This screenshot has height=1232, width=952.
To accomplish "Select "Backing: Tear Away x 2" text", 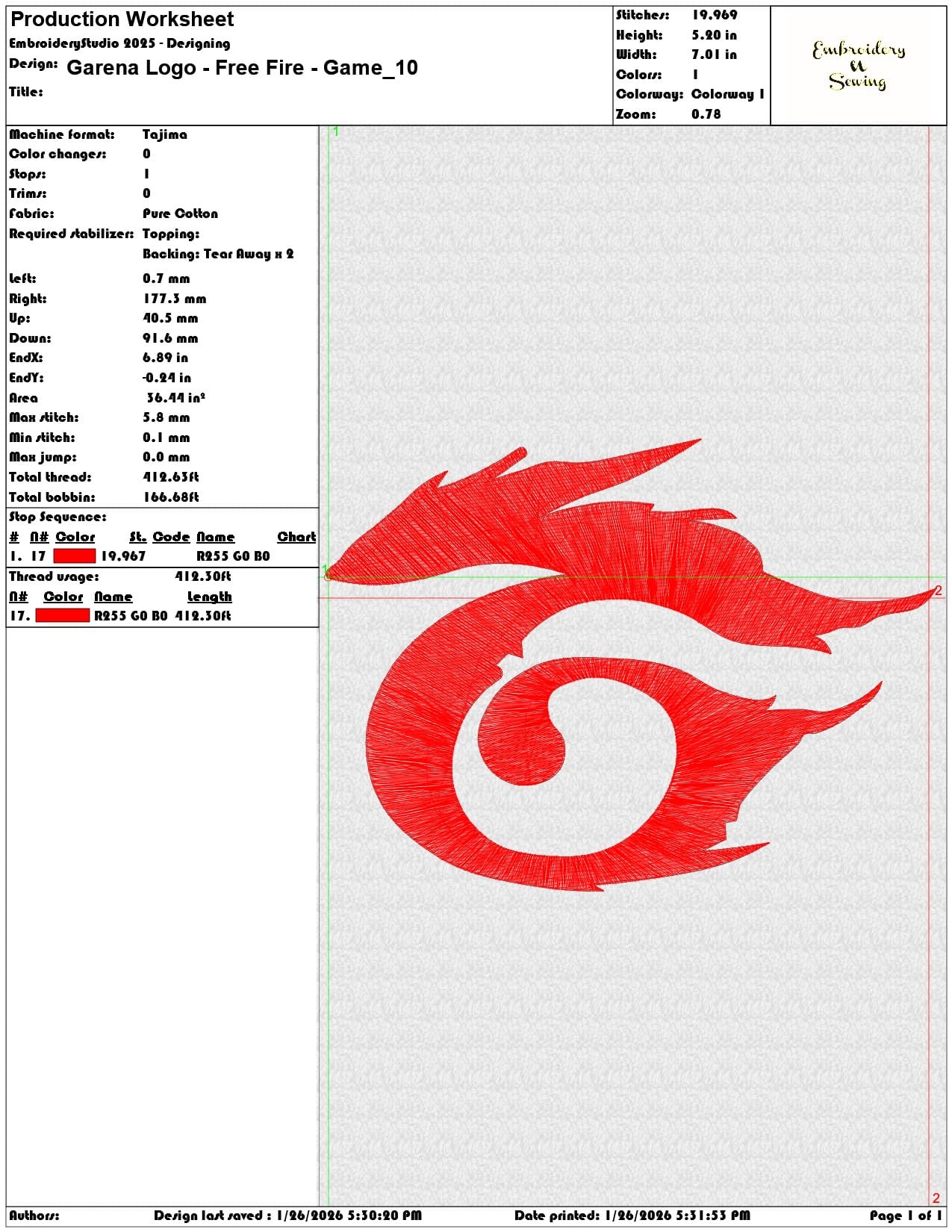I will pyautogui.click(x=218, y=254).
